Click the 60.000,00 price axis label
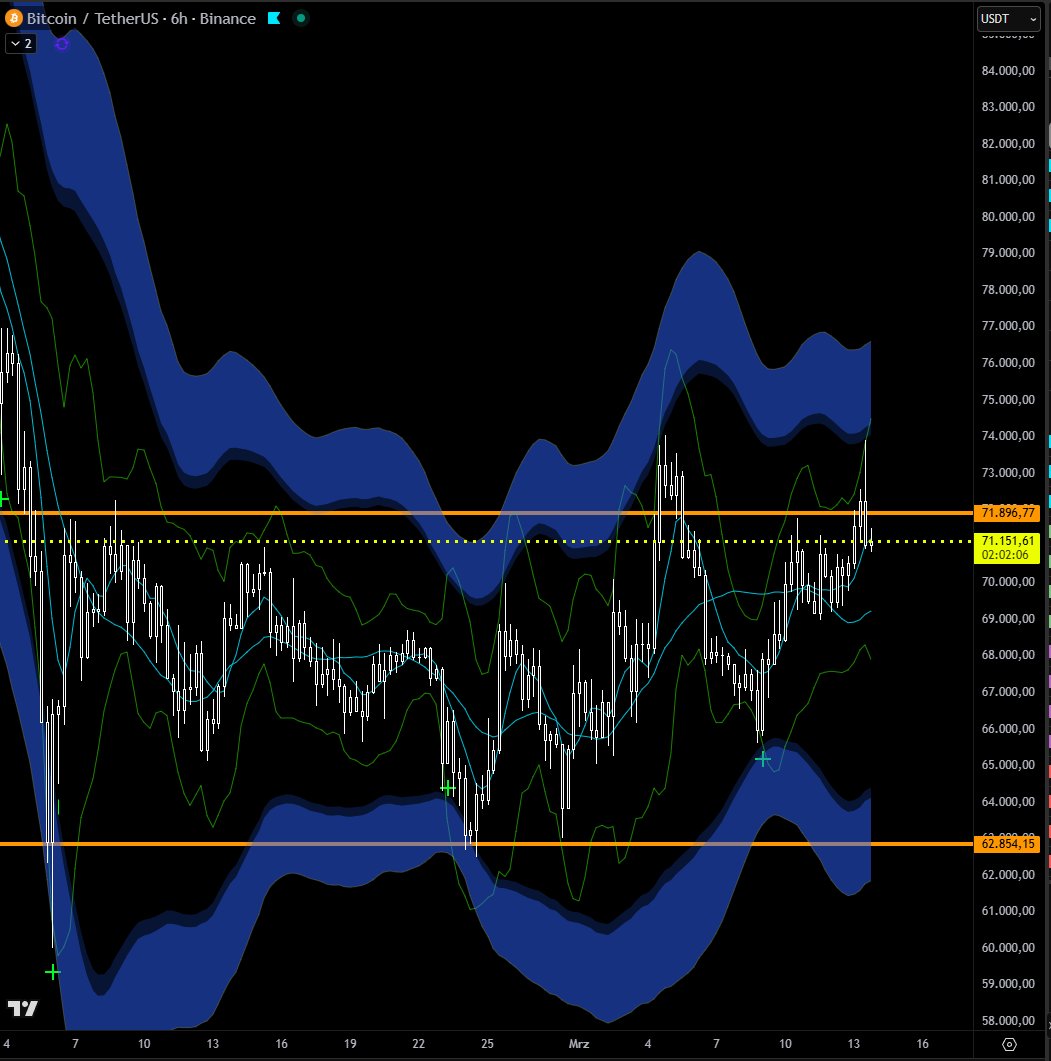The height and width of the screenshot is (1061, 1051). [1008, 947]
